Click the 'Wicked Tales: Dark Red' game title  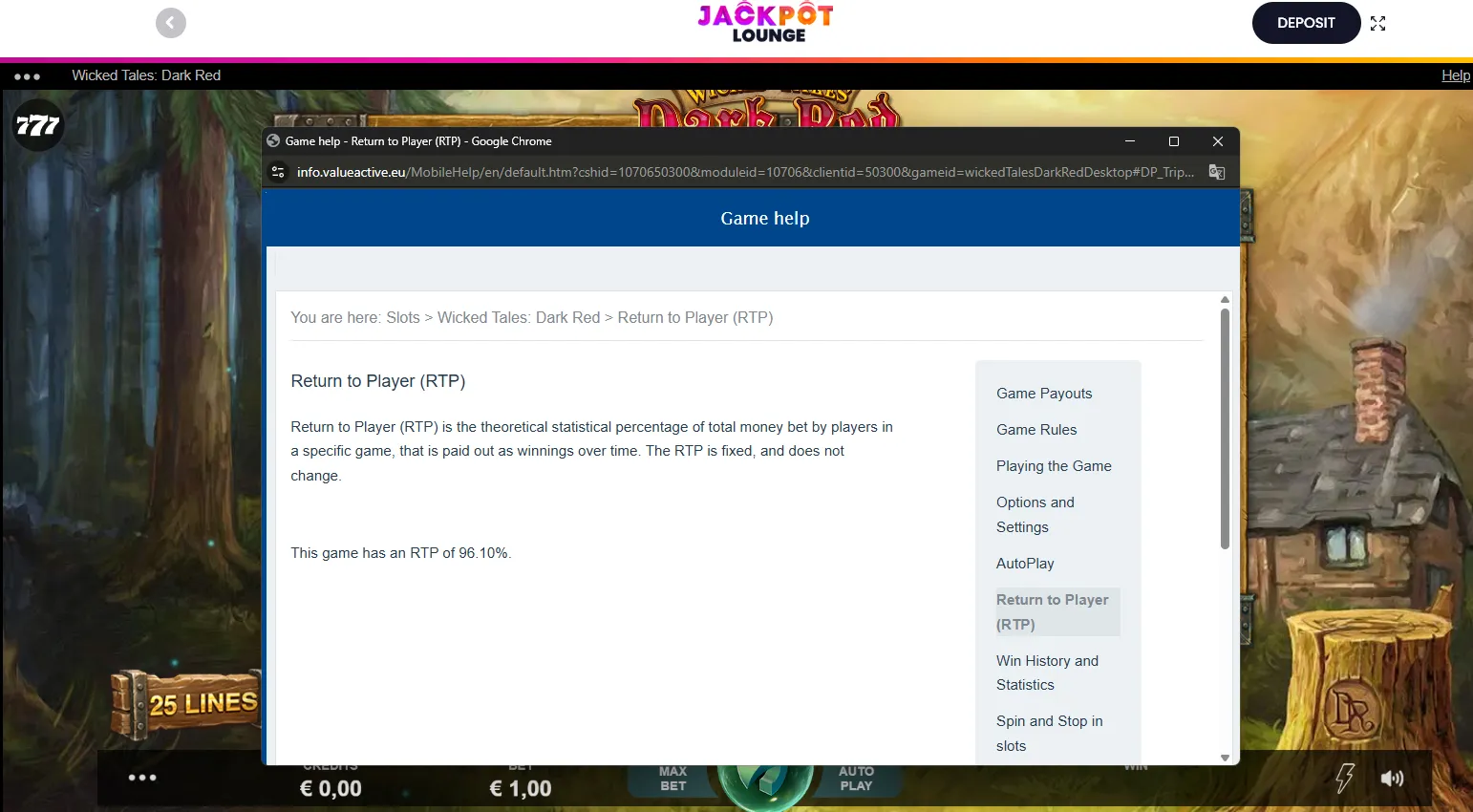tap(146, 75)
